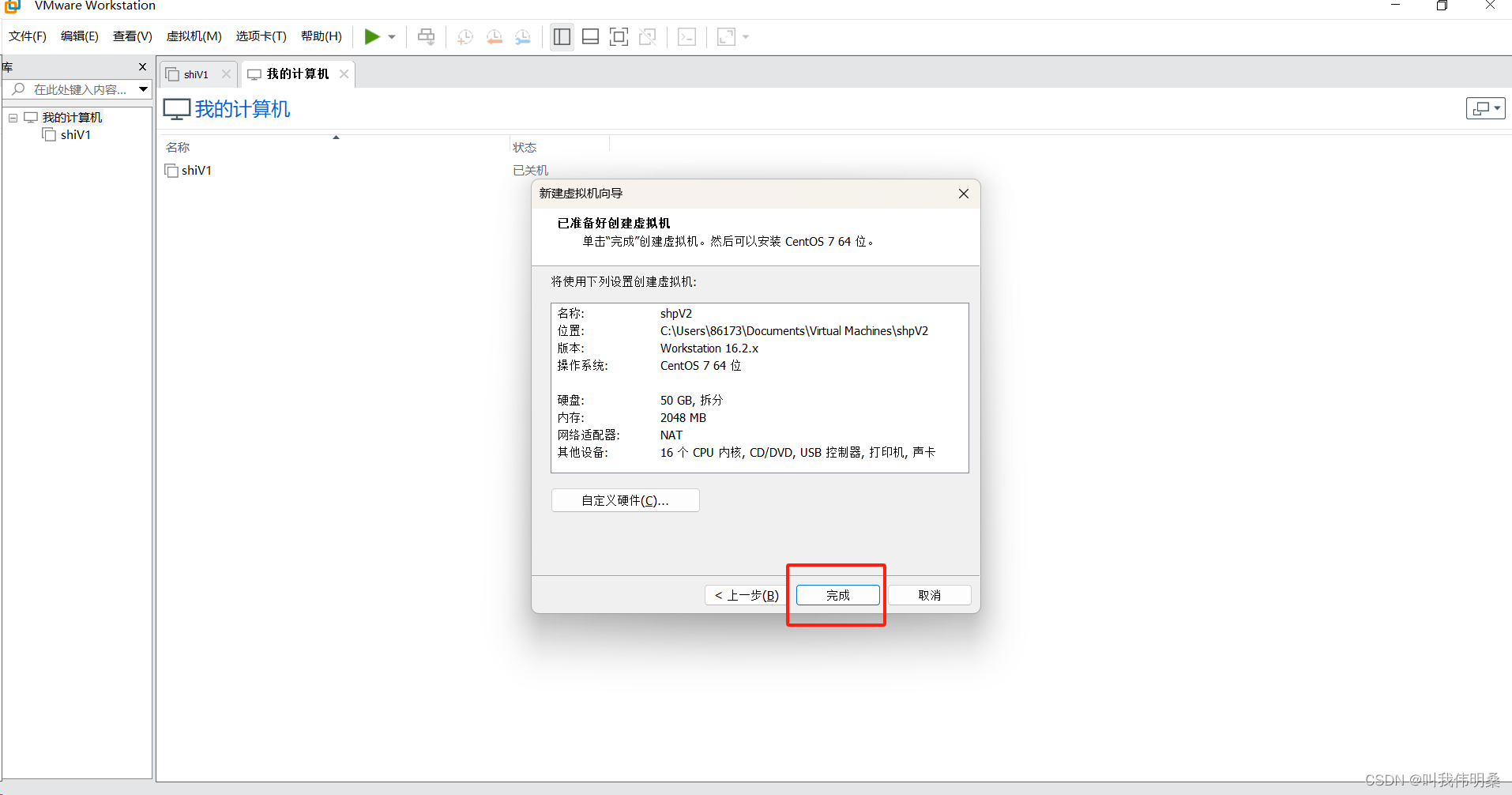Collapse the 我的计算机 tree node
This screenshot has width=1512, height=795.
pos(13,118)
